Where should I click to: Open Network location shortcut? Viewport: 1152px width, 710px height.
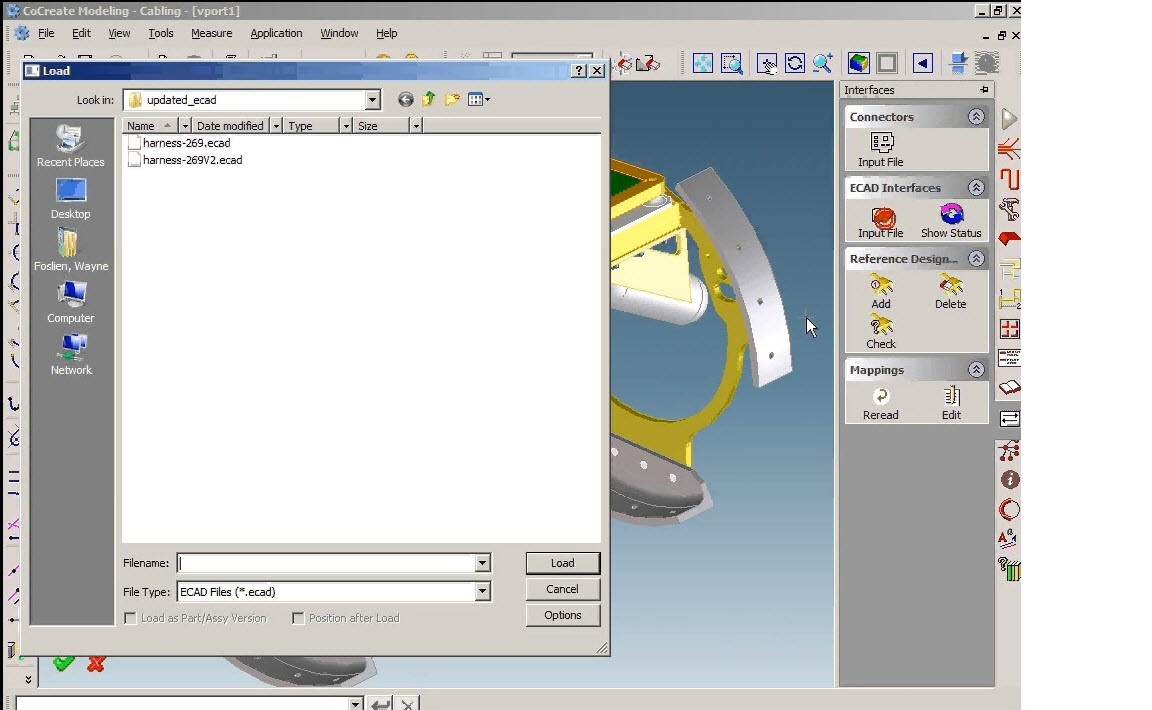(x=71, y=354)
